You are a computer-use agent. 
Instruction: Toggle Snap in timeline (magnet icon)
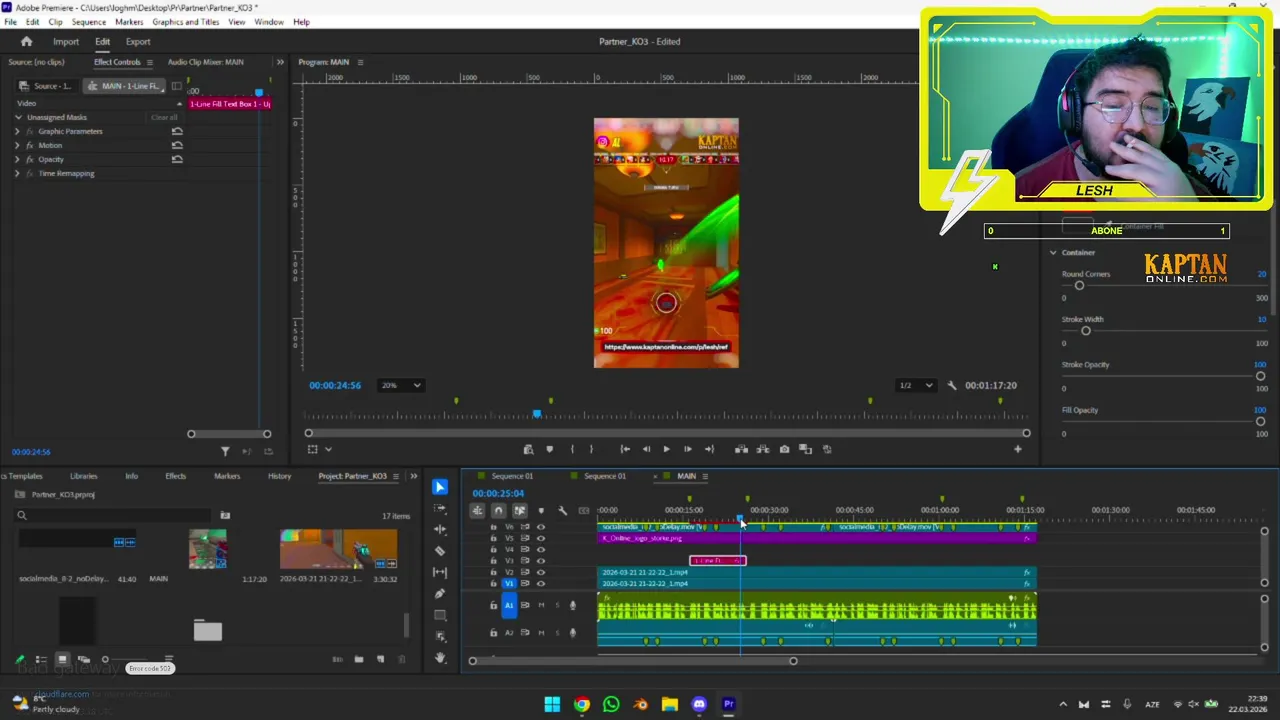pyautogui.click(x=498, y=511)
